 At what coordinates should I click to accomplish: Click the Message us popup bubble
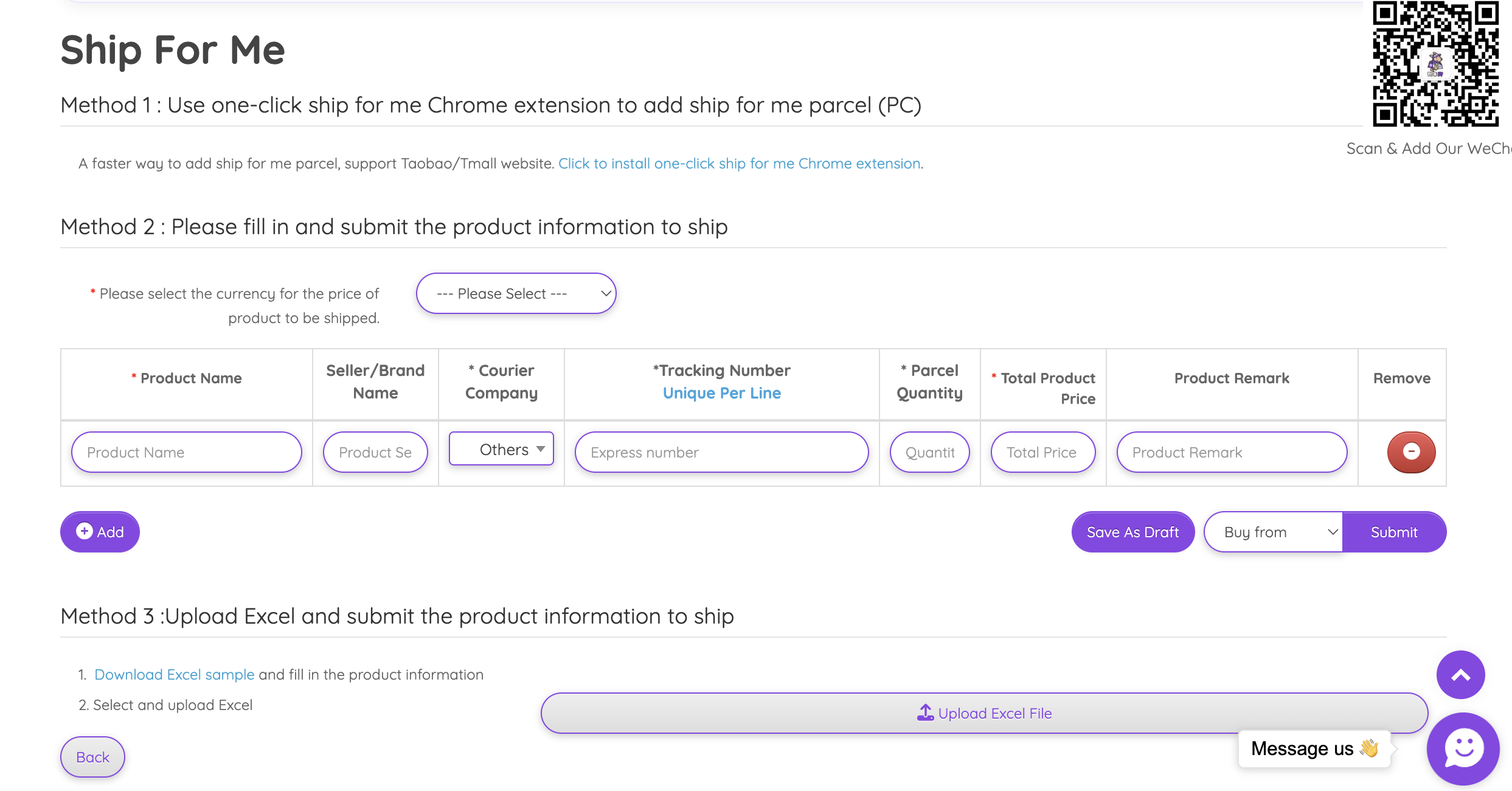(x=1314, y=748)
